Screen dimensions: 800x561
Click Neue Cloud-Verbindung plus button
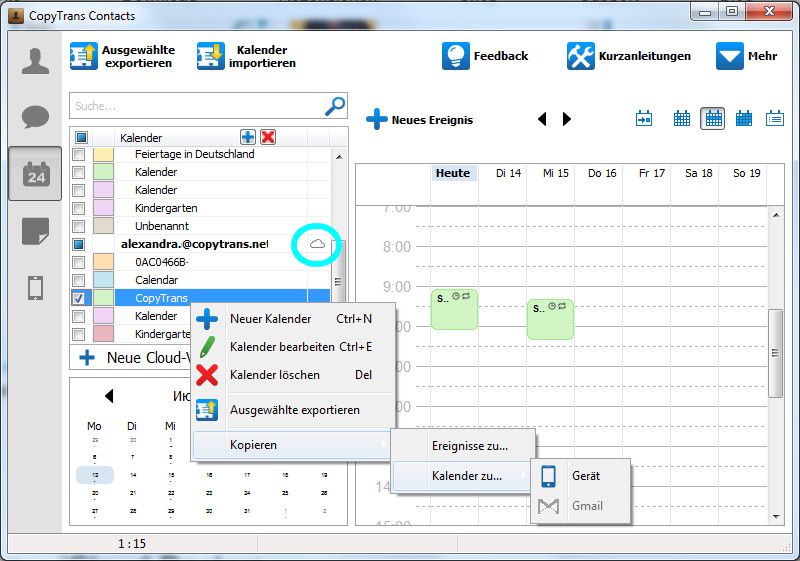point(87,358)
